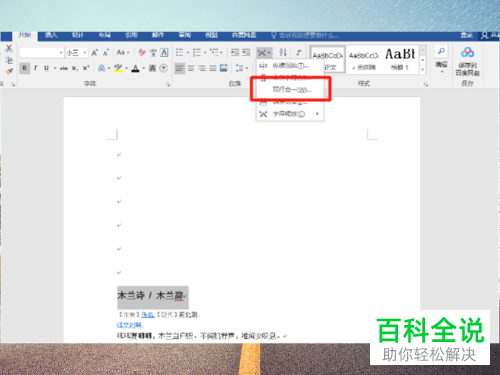Image resolution: width=500 pixels, height=375 pixels.
Task: Open the font name dropdown
Action: coord(61,53)
